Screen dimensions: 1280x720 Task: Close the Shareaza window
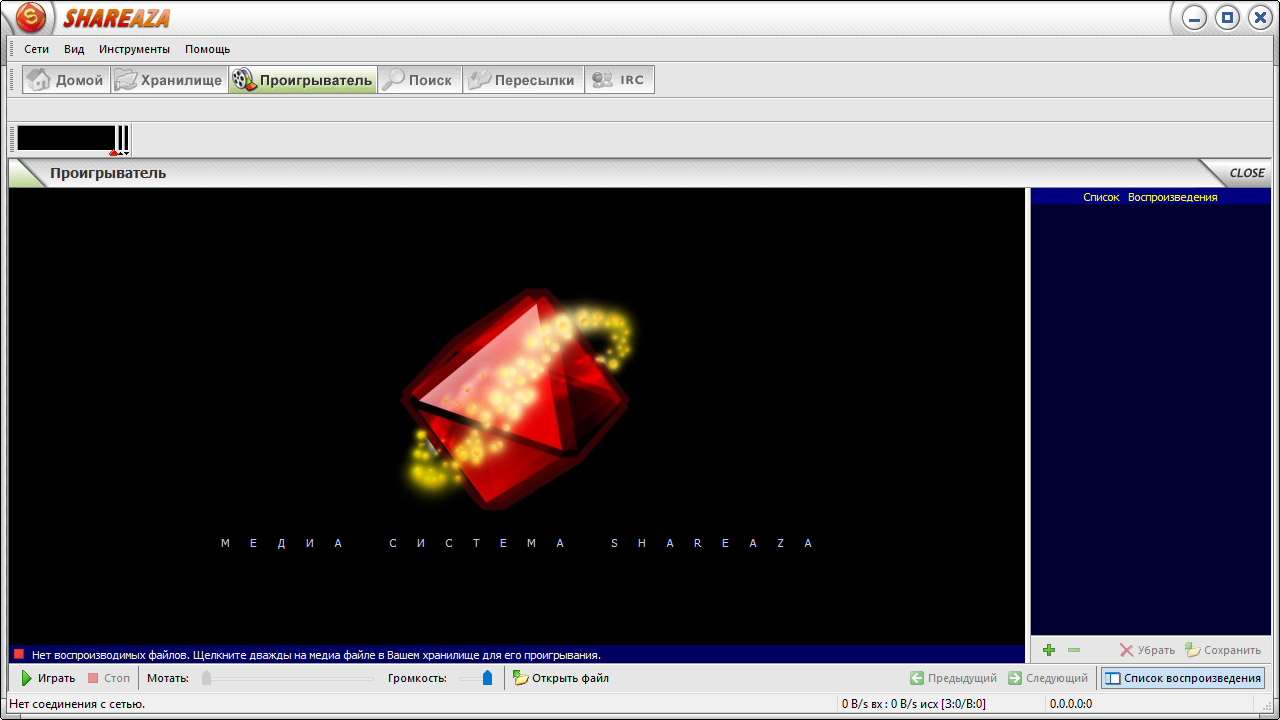[x=1260, y=17]
